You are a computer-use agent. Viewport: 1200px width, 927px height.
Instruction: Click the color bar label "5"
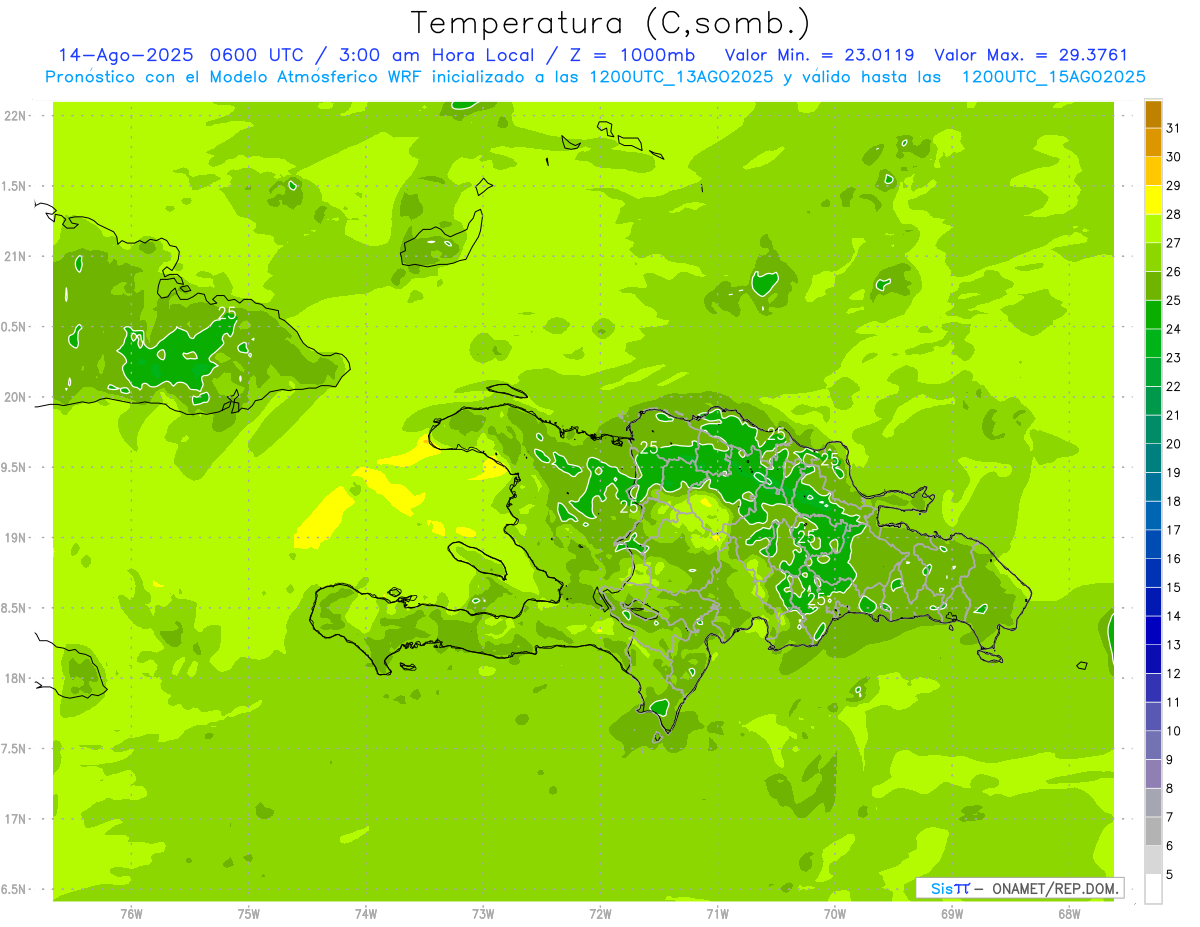1170,874
